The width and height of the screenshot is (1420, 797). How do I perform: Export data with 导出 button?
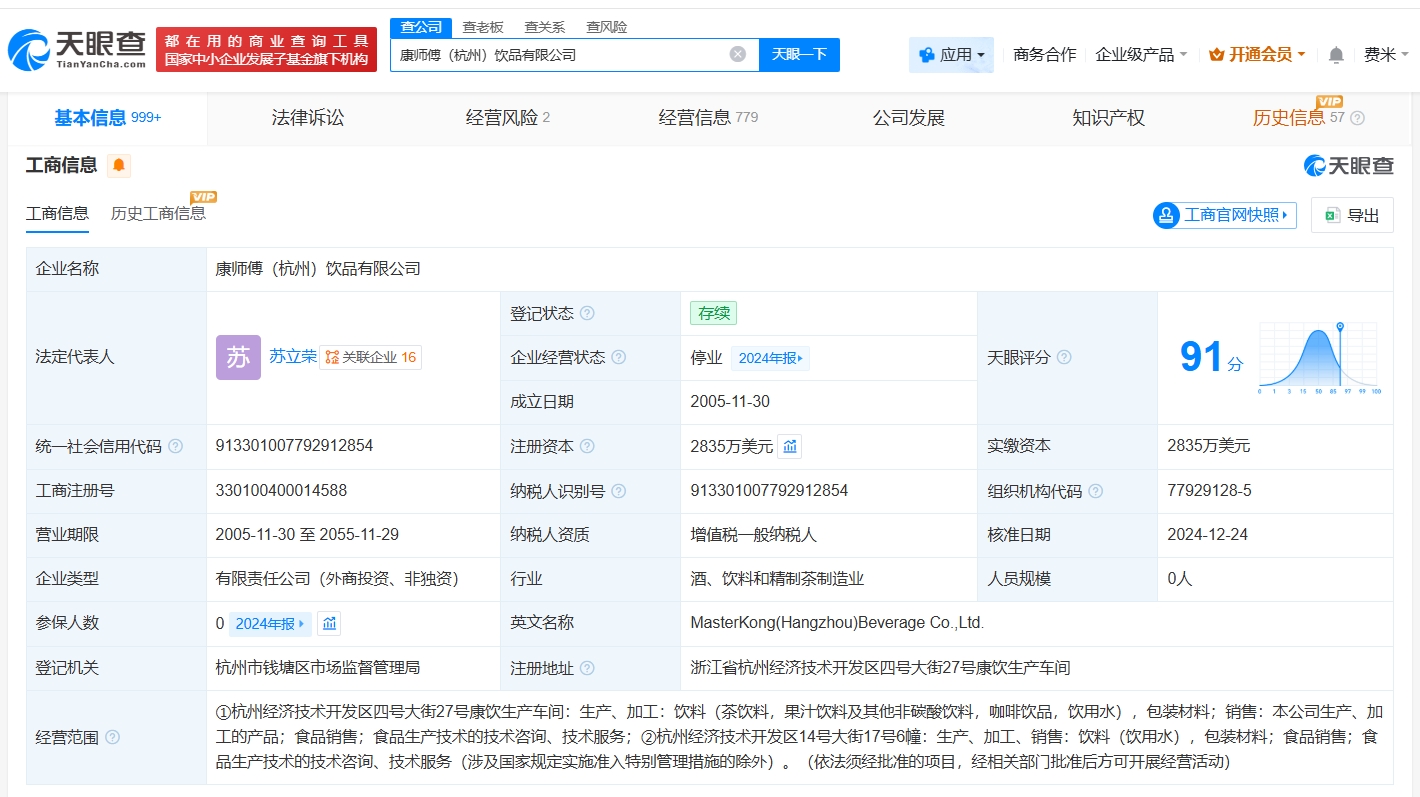[x=1352, y=215]
